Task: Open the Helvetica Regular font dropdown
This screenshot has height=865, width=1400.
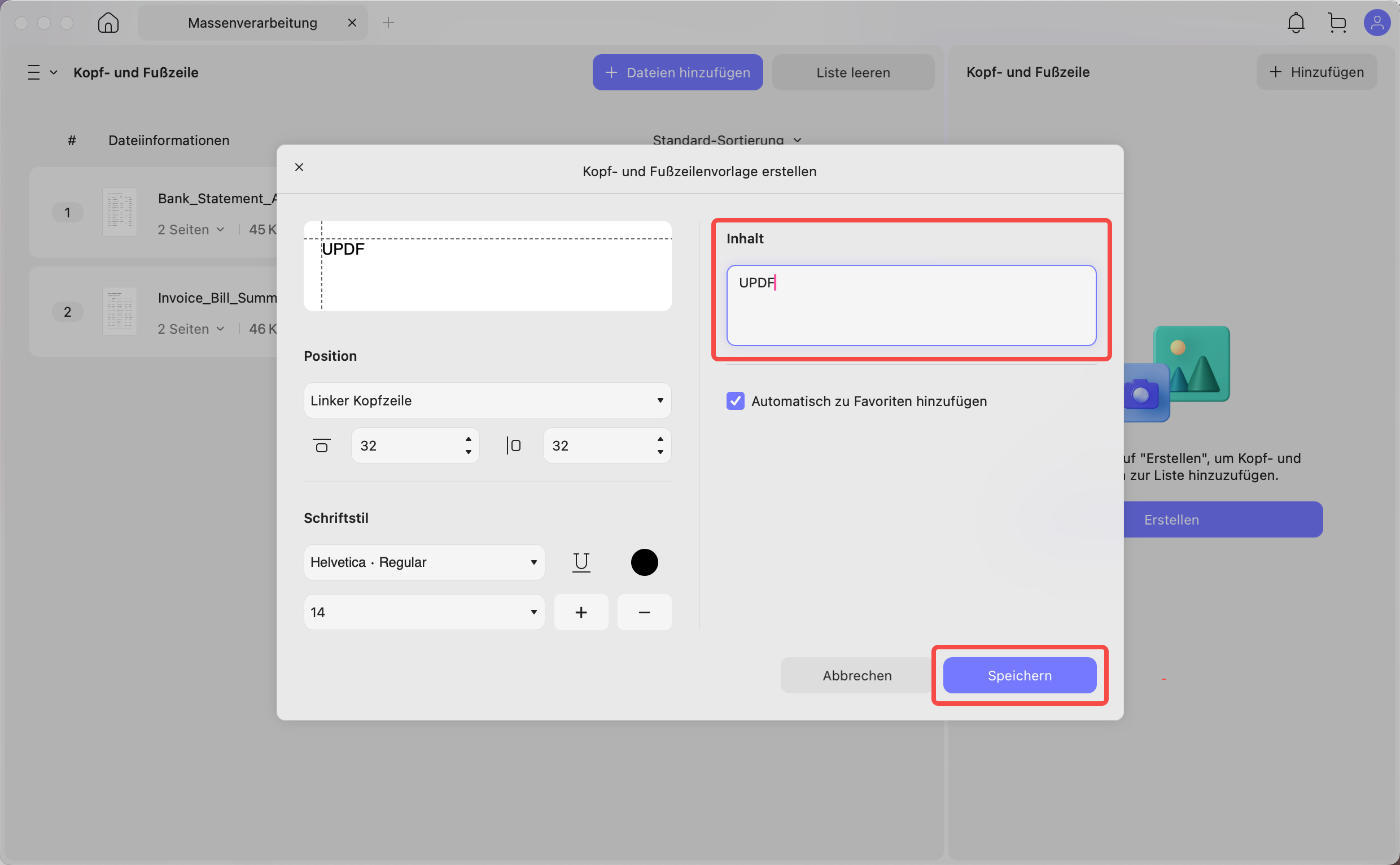Action: pyautogui.click(x=424, y=562)
